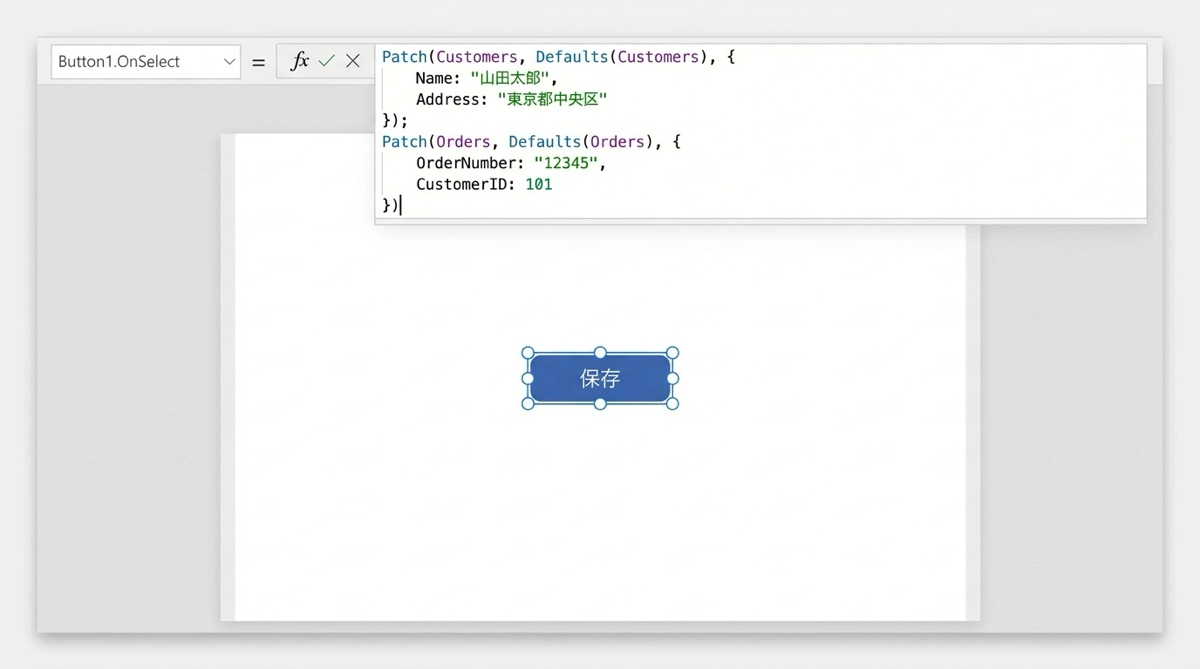Place cursor on the "東京都中央区" Address string
The width and height of the screenshot is (1200, 669).
(x=552, y=99)
